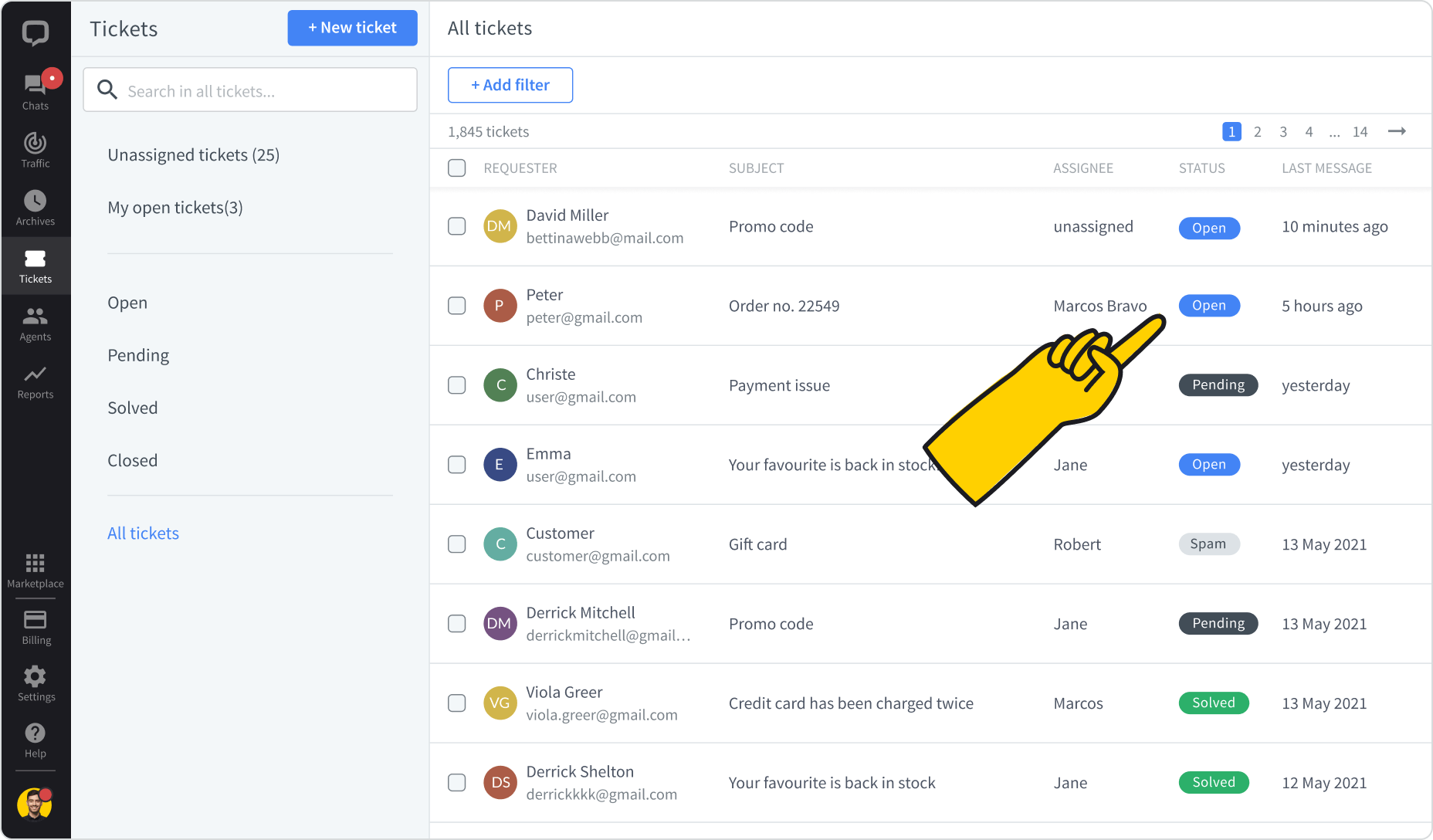Go to page 3 of tickets

pos(1282,131)
